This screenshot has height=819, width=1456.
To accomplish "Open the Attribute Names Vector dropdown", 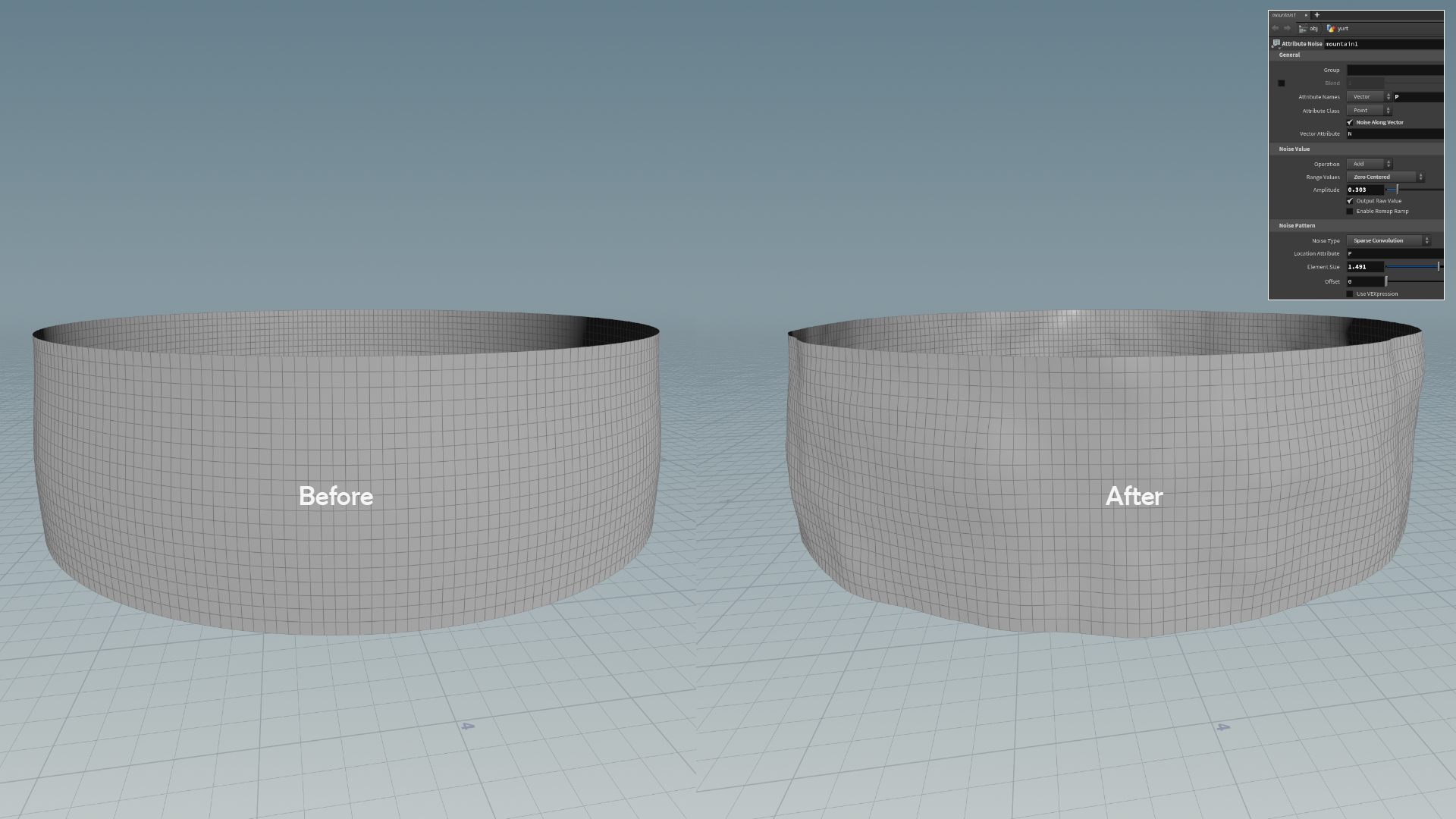I will click(1369, 97).
